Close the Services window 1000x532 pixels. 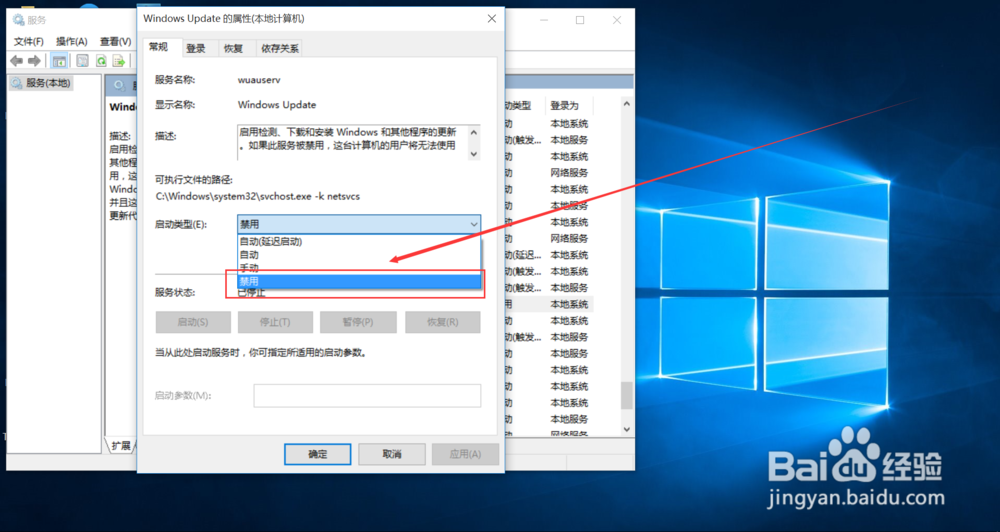pos(617,20)
